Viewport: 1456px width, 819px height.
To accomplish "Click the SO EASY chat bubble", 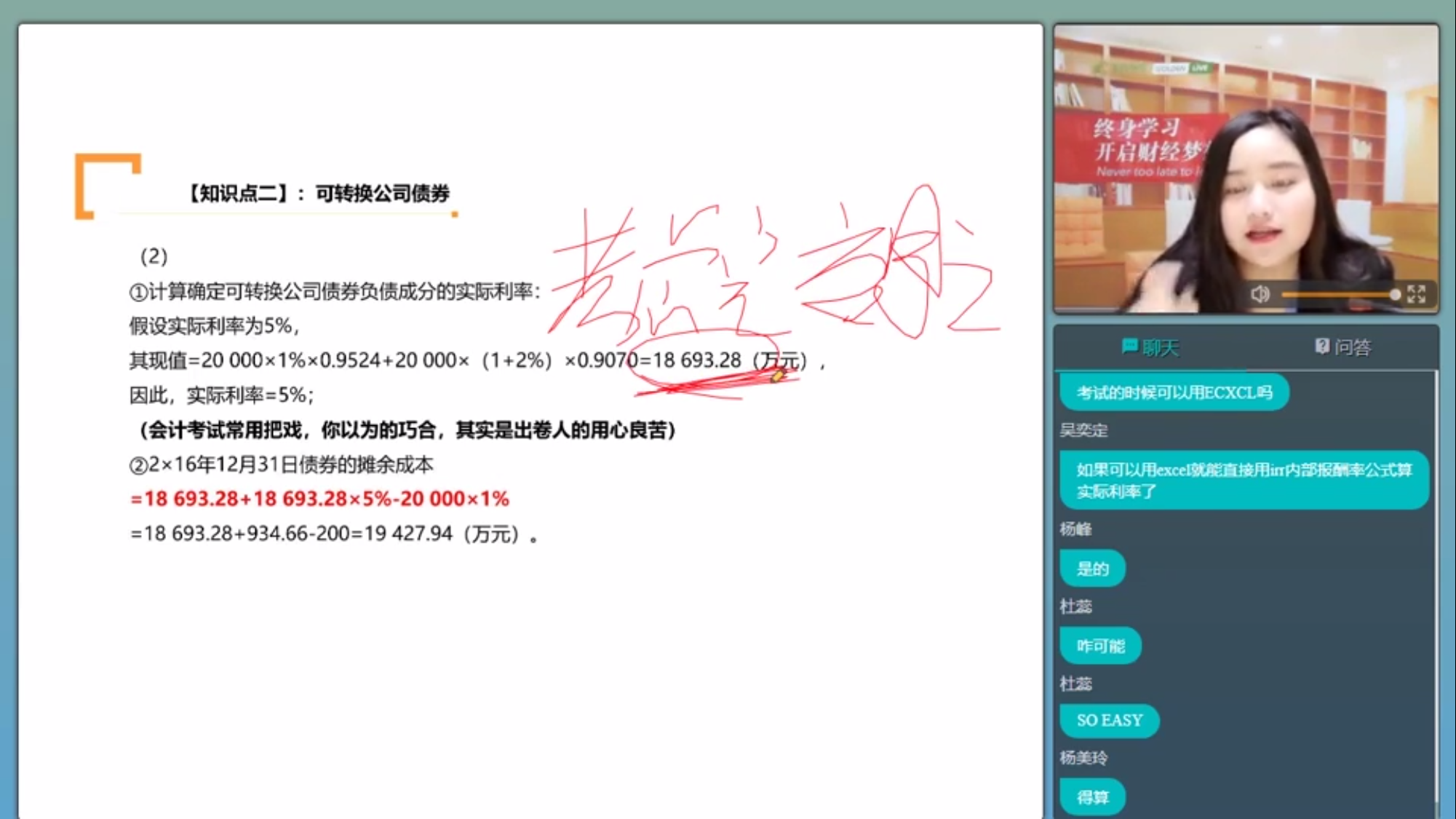I will point(1109,721).
